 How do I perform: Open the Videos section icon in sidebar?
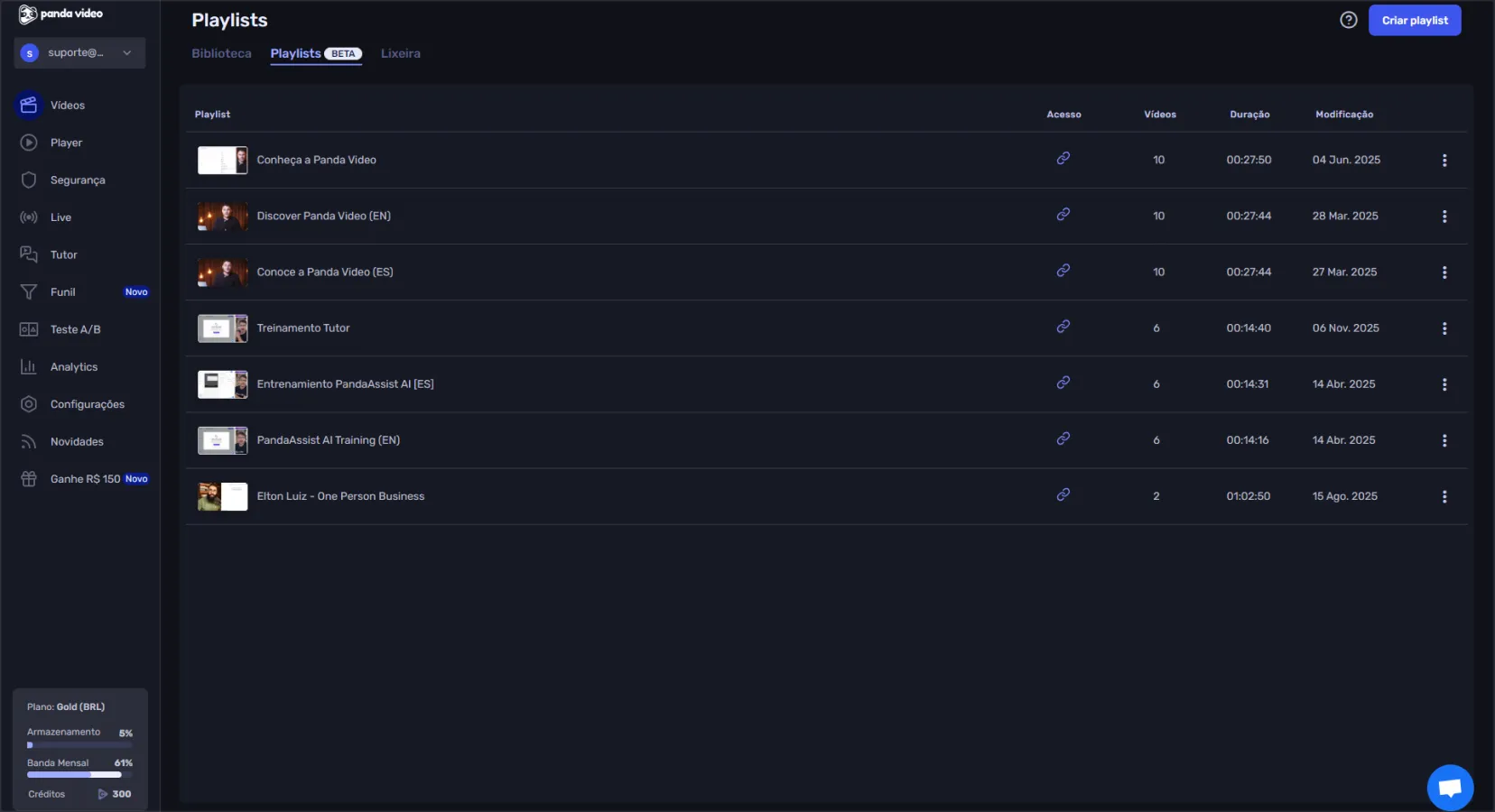(x=29, y=106)
